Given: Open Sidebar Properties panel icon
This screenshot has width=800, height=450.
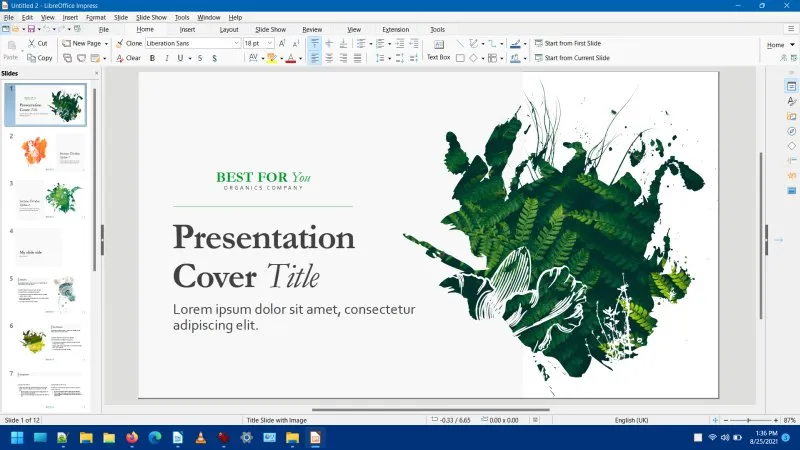Looking at the screenshot, I should point(791,86).
